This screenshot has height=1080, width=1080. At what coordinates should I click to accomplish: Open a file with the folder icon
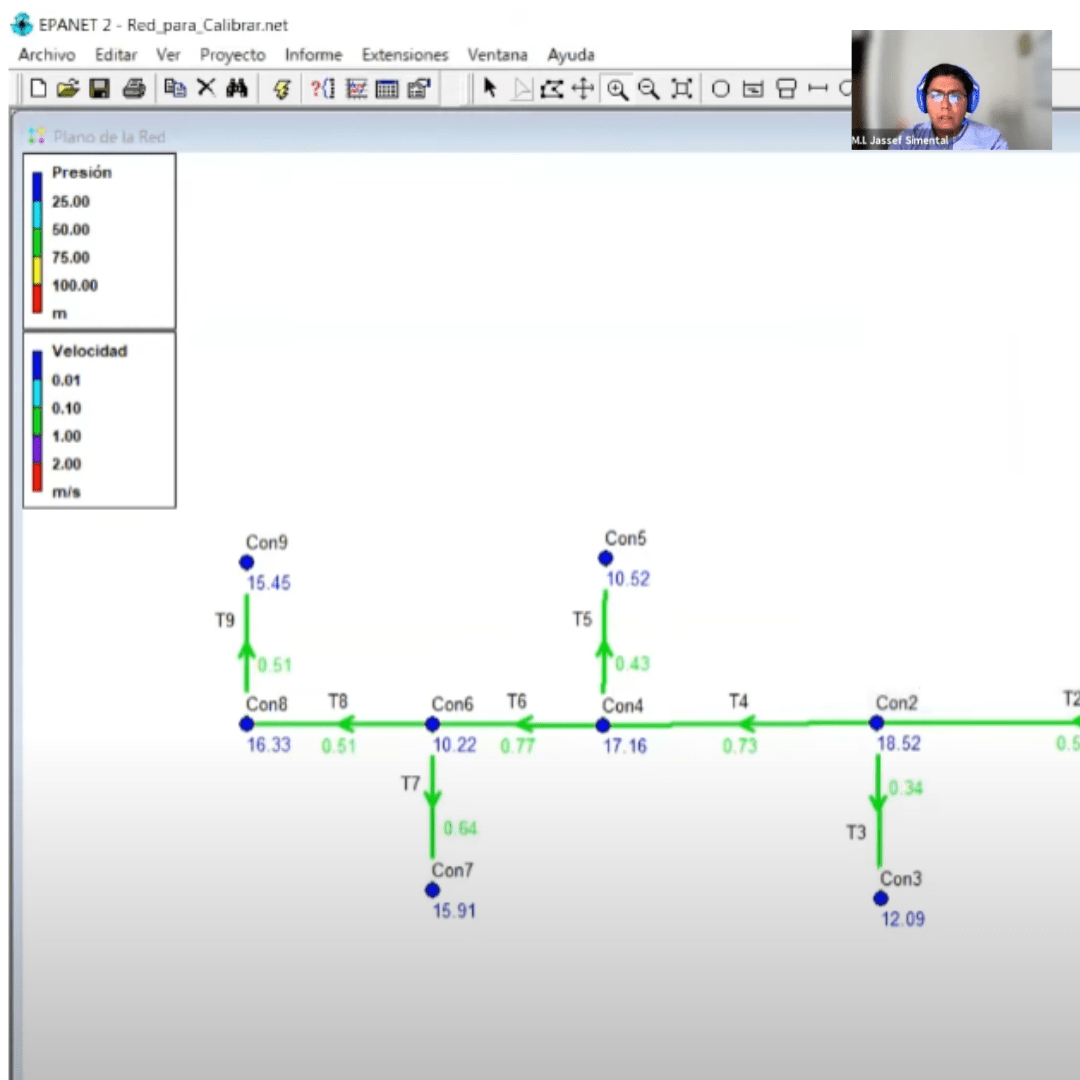(x=68, y=89)
